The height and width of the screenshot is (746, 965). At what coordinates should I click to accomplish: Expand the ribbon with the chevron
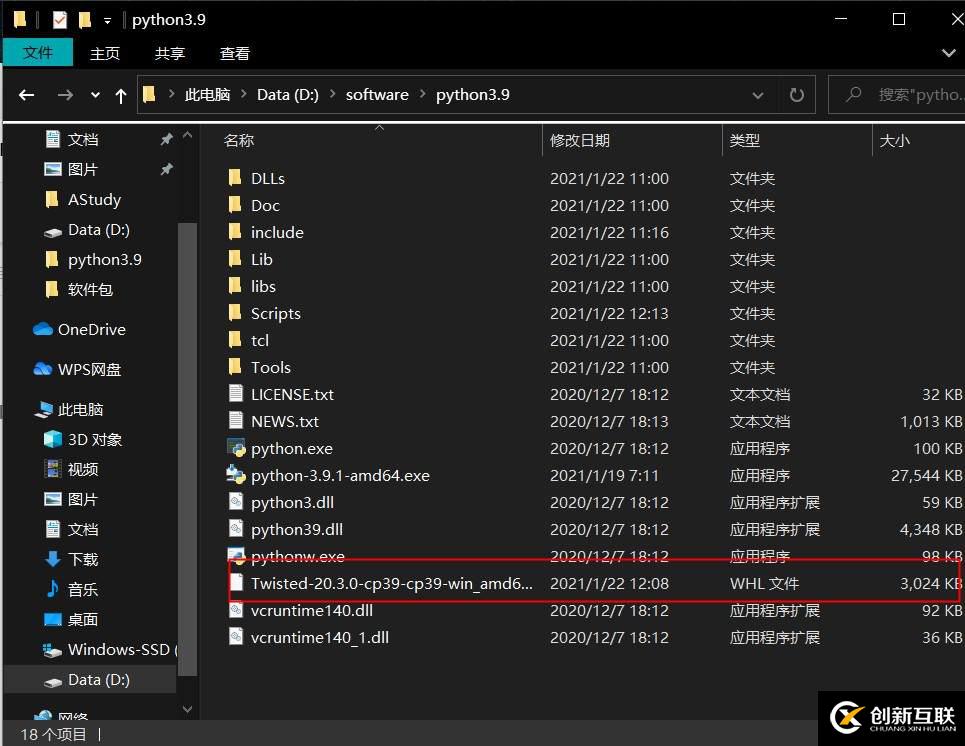[948, 54]
